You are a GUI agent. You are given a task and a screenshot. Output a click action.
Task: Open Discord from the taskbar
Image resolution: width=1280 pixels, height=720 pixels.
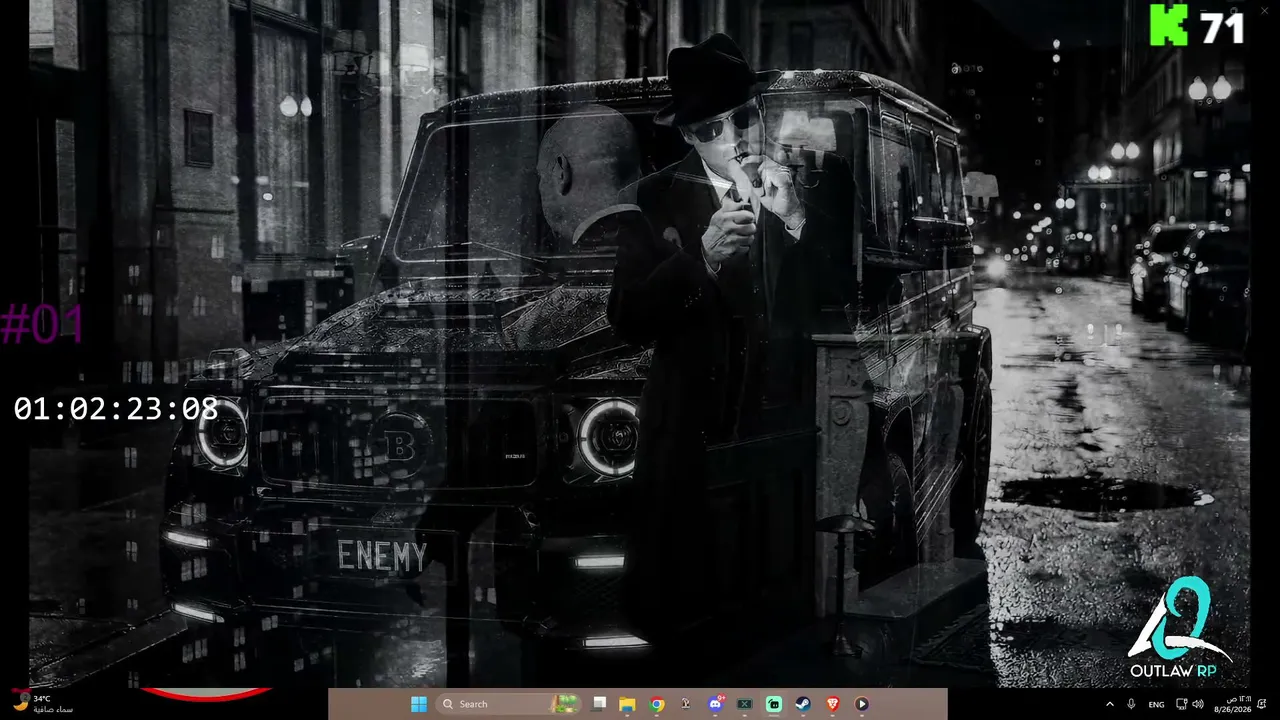tap(716, 704)
